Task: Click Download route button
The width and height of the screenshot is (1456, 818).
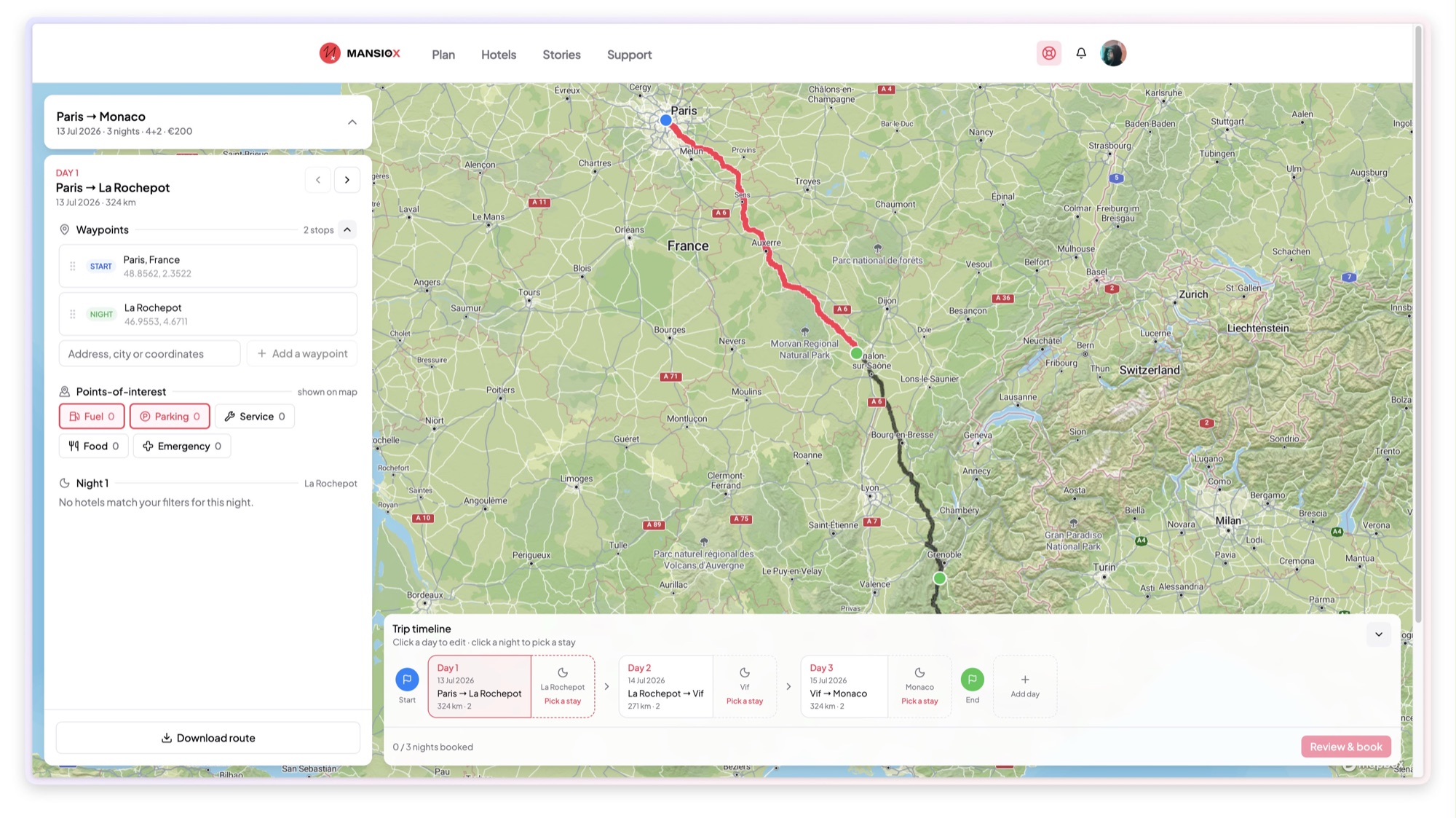Action: click(x=208, y=738)
